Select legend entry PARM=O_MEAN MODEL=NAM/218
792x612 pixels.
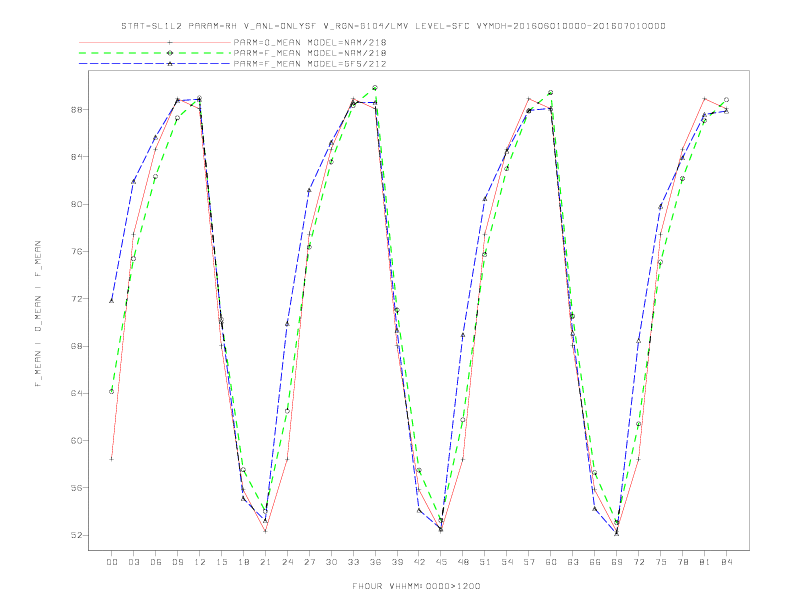click(x=310, y=42)
